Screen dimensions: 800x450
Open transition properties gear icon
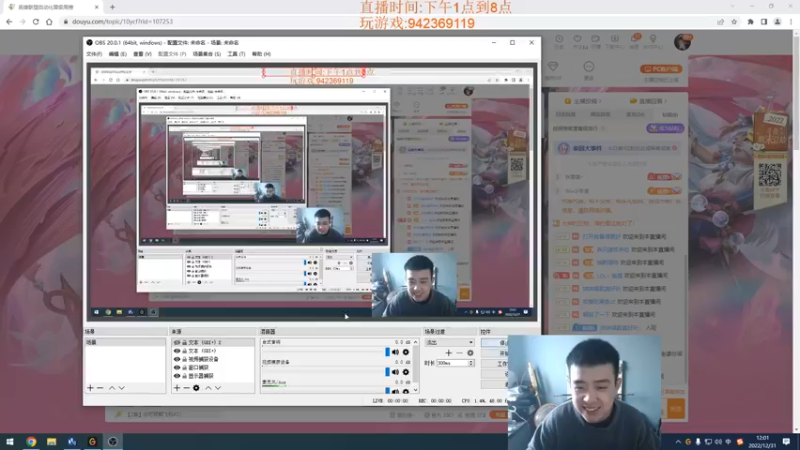coord(470,353)
